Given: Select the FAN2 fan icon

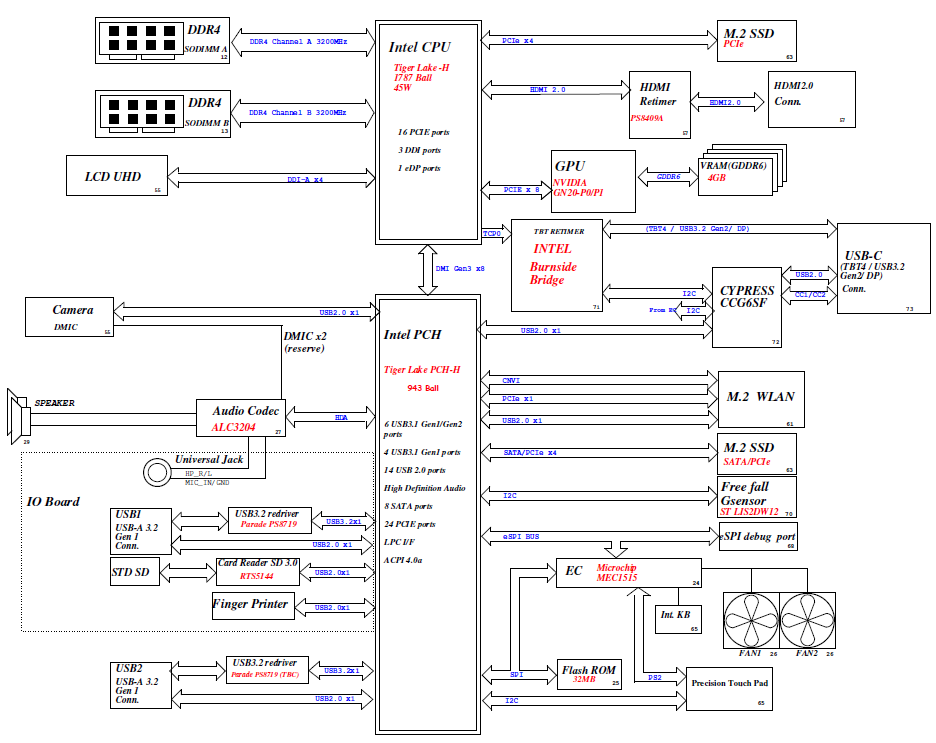Looking at the screenshot, I should click(x=807, y=620).
